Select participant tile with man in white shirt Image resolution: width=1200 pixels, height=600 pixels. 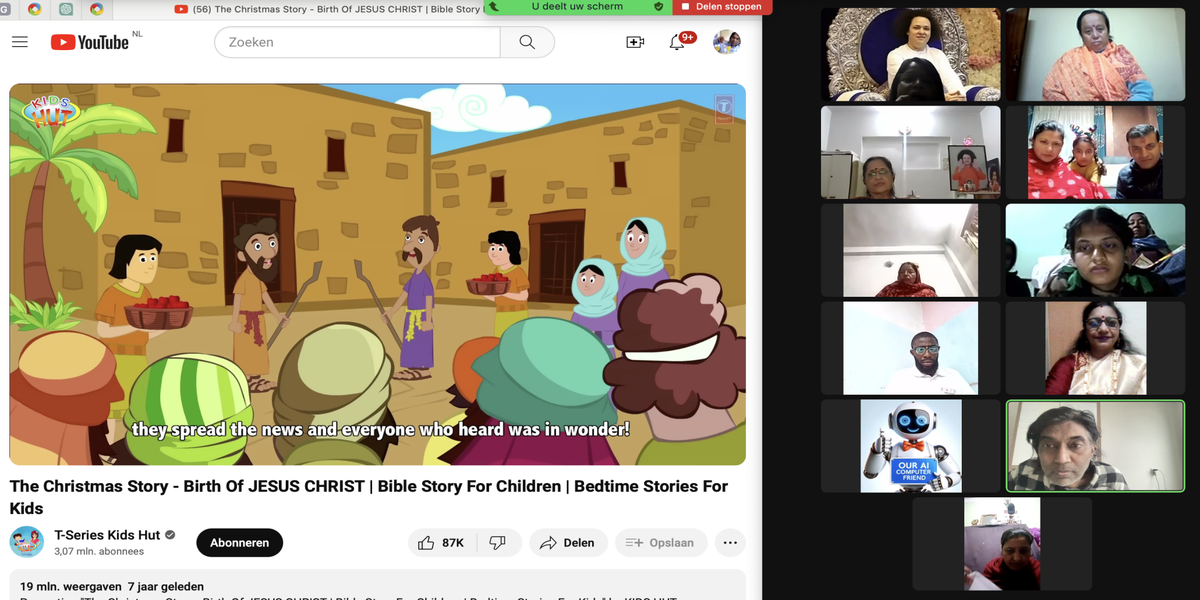911,348
